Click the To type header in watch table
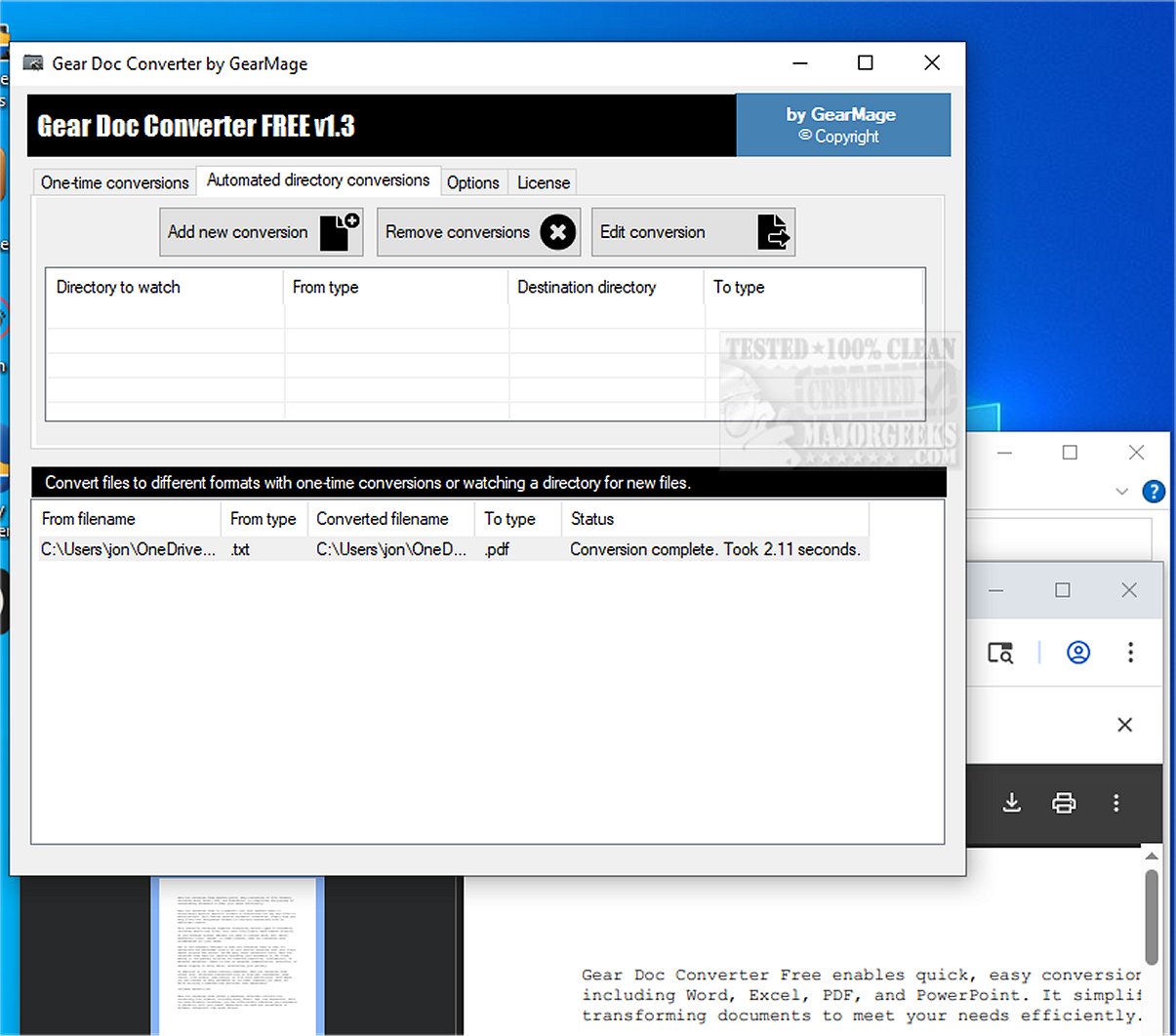Screen dimensions: 1176x1036 click(x=813, y=287)
